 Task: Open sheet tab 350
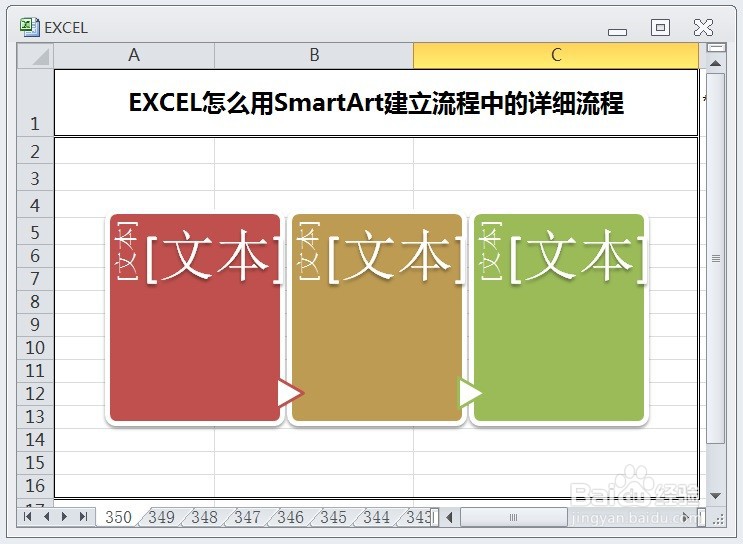pos(118,517)
